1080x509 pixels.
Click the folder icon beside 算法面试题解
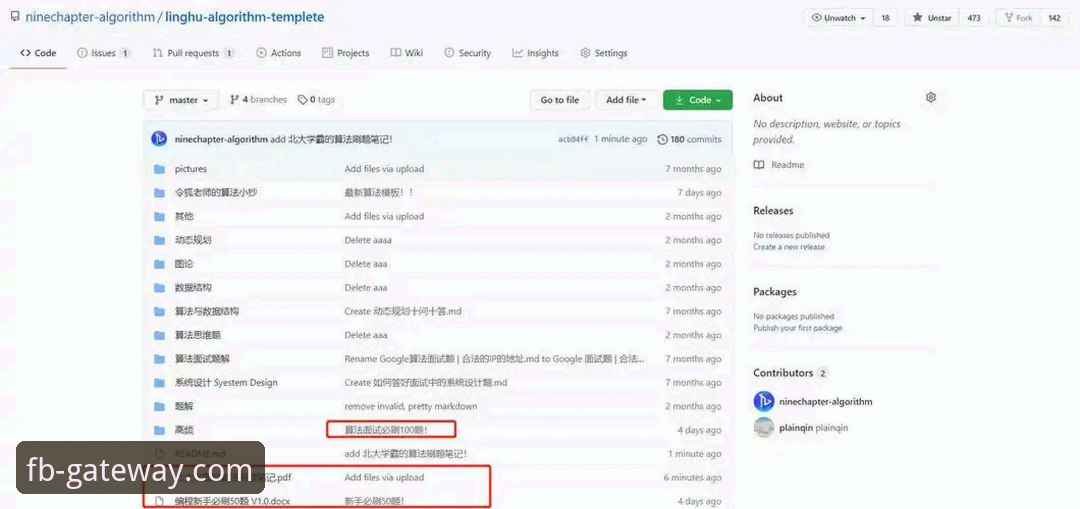(x=160, y=359)
